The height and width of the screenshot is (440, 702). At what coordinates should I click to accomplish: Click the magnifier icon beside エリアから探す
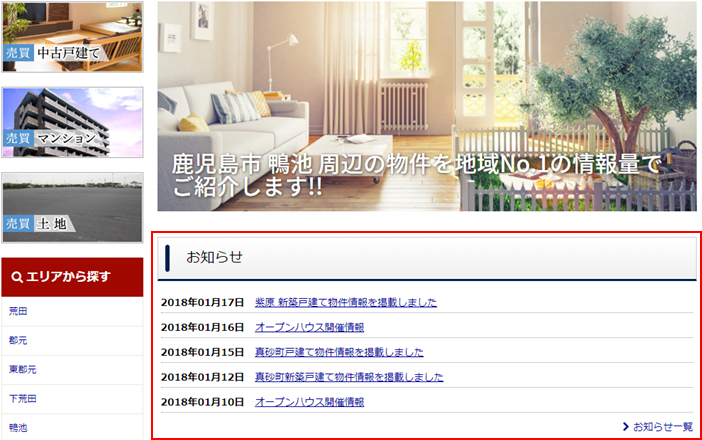[x=17, y=277]
